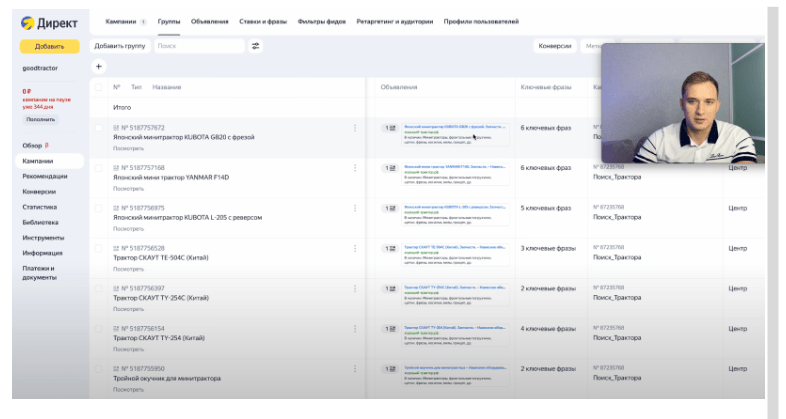786x419 pixels.
Task: Click group type icon beside № 5187755950
Action: [x=116, y=368]
